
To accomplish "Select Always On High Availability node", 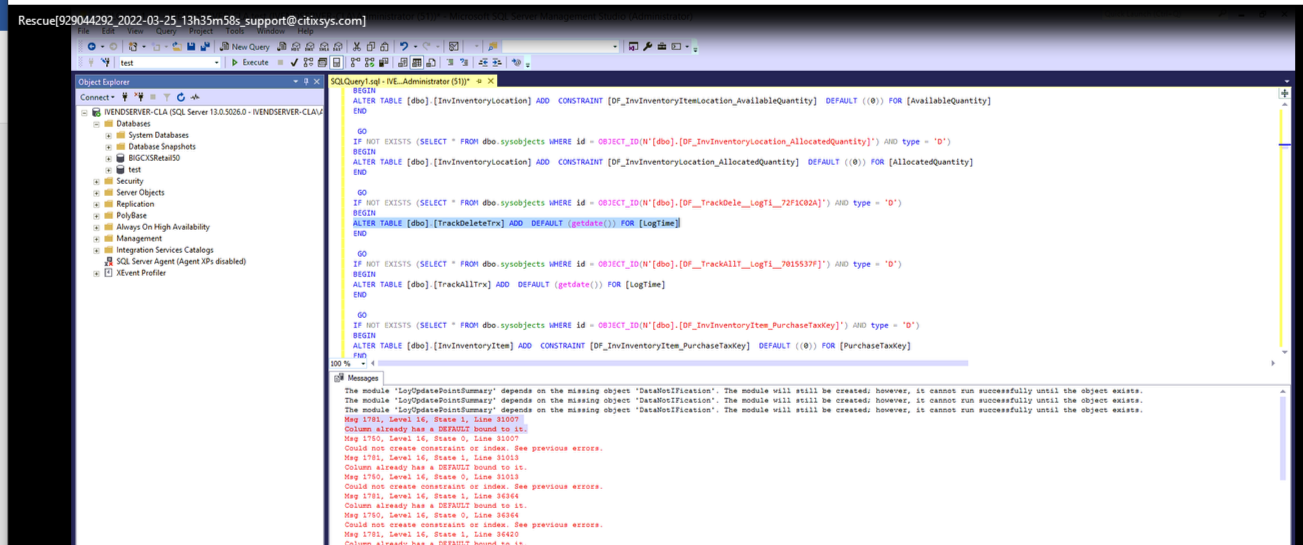I will click(x=163, y=227).
